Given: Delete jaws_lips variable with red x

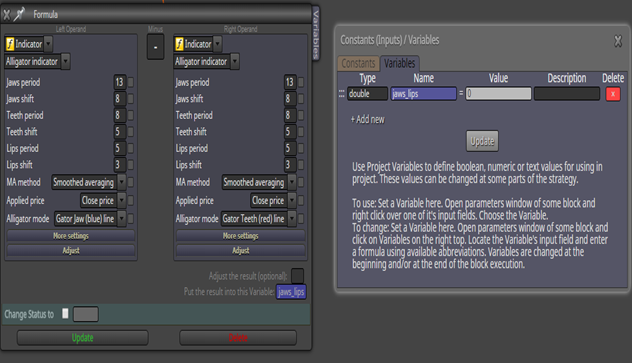Looking at the screenshot, I should (x=613, y=94).
